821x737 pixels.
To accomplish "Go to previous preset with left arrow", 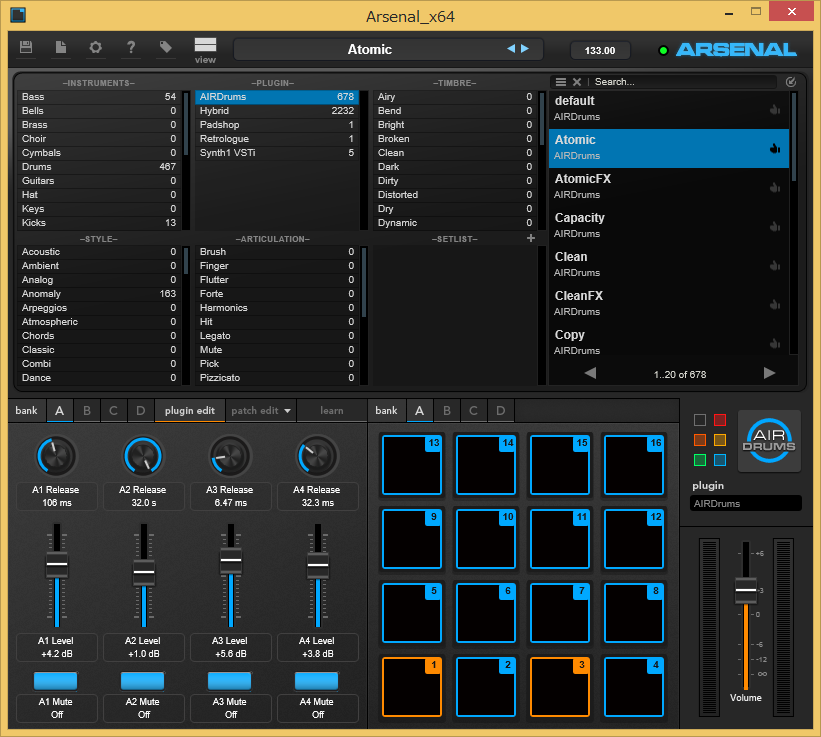I will pyautogui.click(x=511, y=49).
